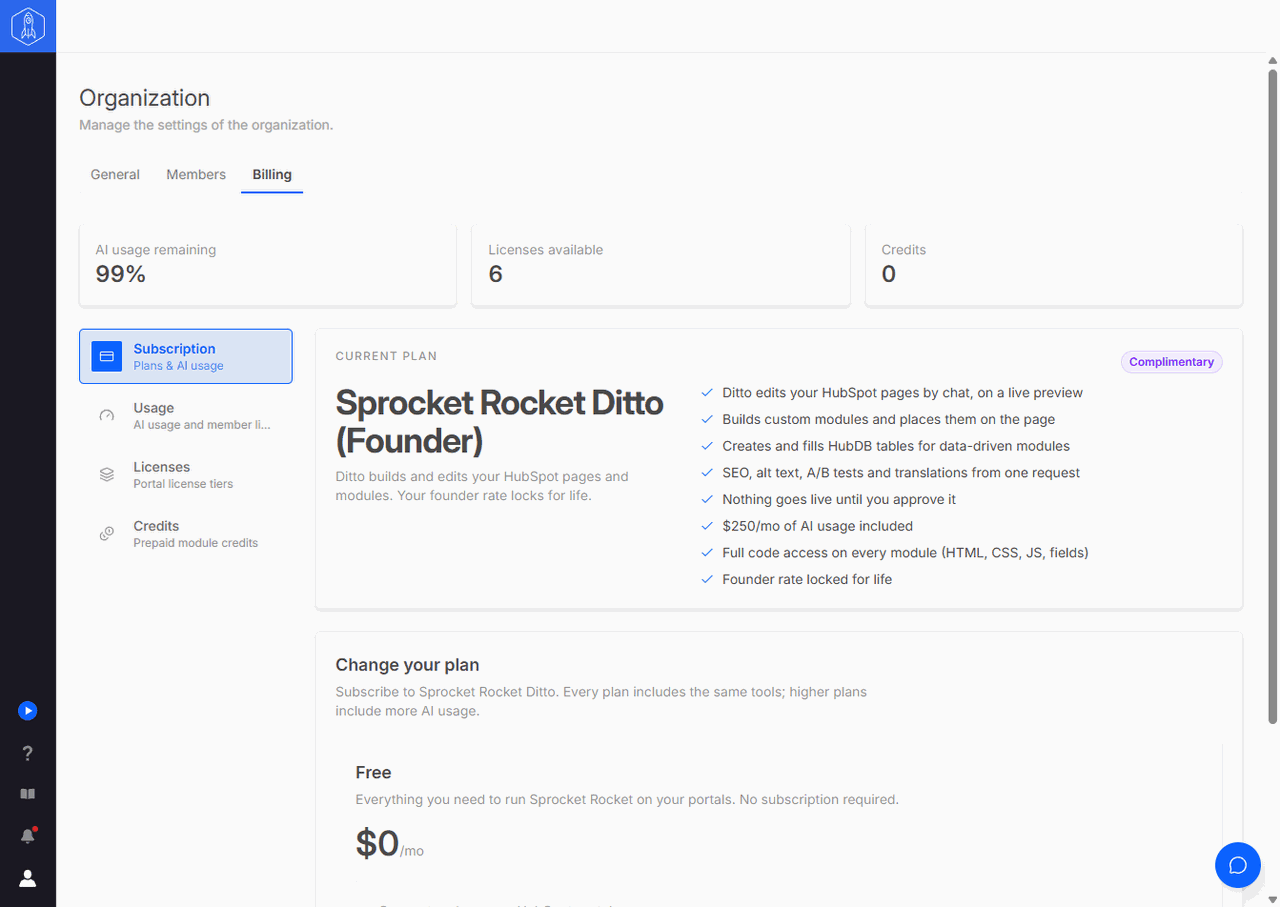Click the Organization page heading
Viewport: 1280px width, 907px height.
tap(145, 98)
